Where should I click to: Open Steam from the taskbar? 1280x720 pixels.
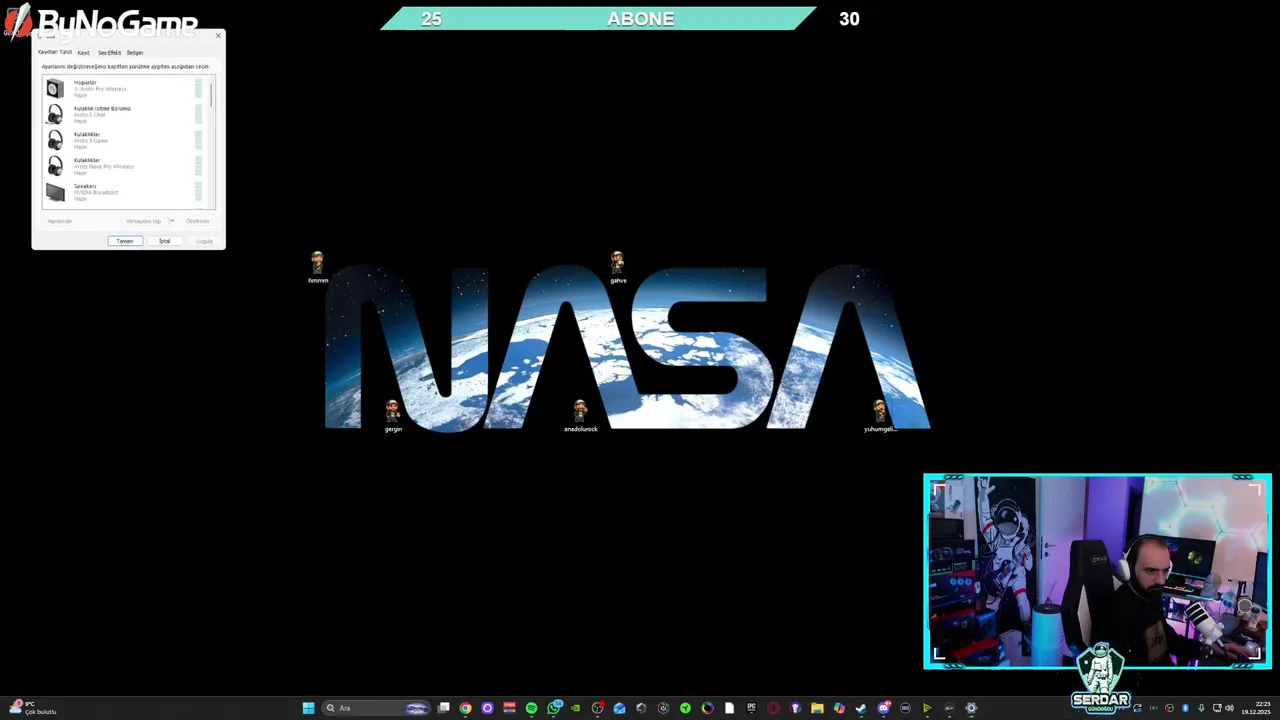(861, 708)
